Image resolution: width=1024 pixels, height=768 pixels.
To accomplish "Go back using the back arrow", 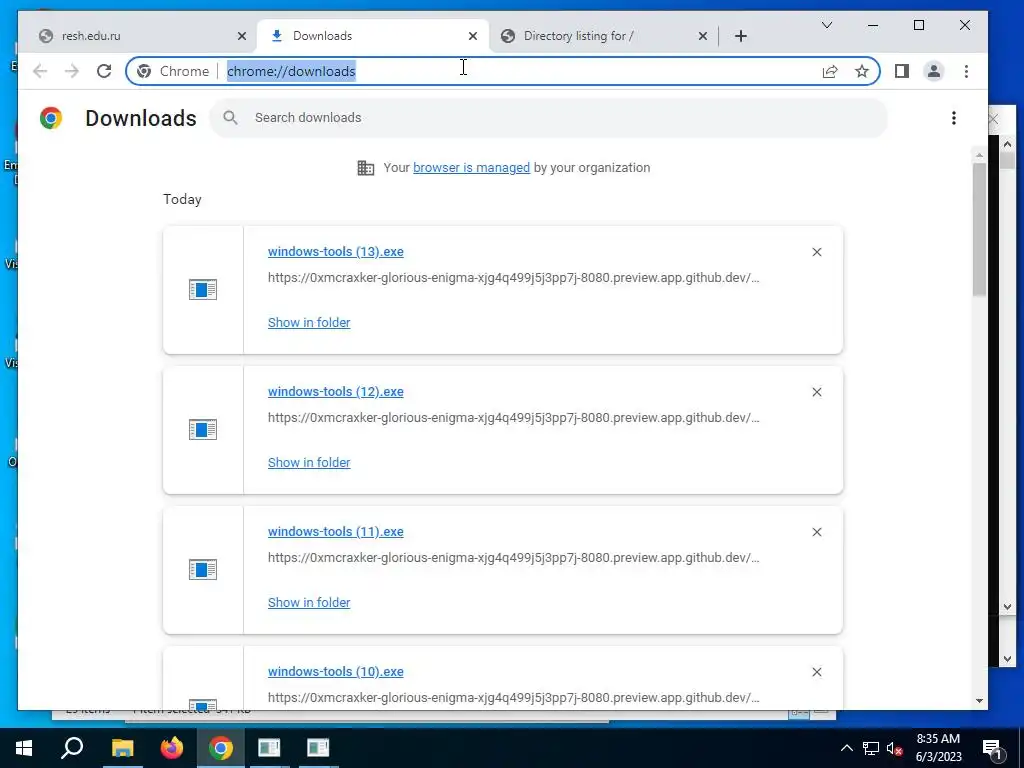I will coord(40,71).
